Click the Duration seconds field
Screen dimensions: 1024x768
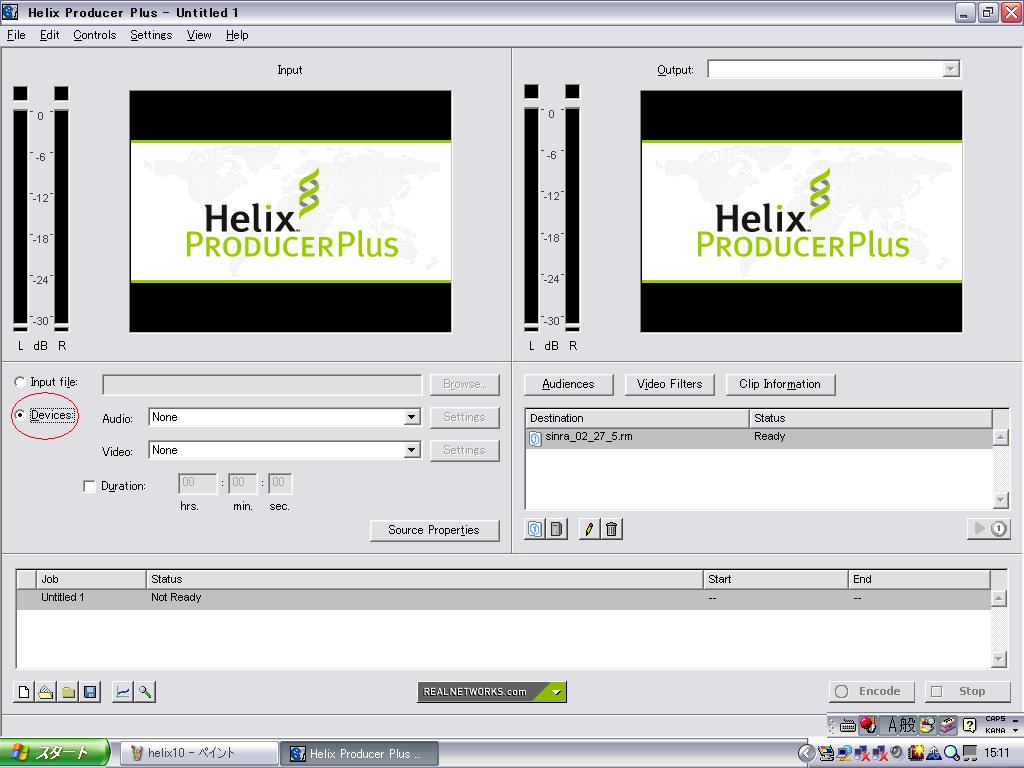pyautogui.click(x=280, y=483)
